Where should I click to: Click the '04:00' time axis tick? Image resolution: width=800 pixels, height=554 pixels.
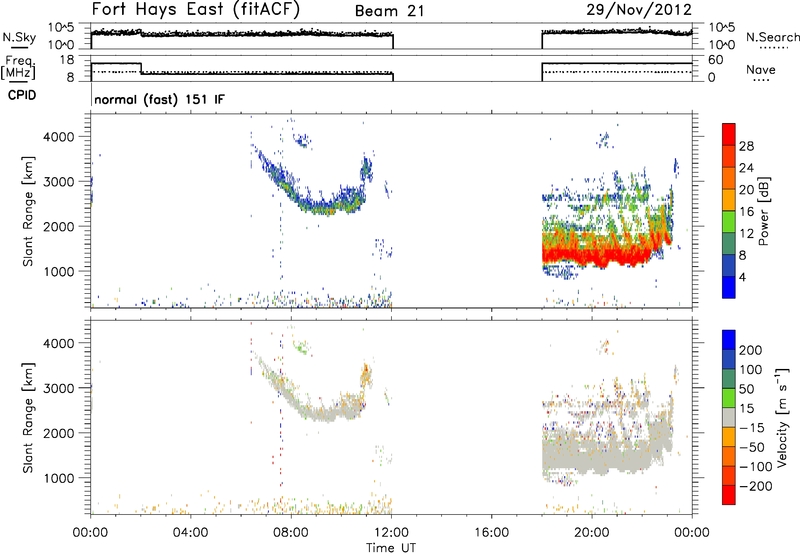point(191,533)
